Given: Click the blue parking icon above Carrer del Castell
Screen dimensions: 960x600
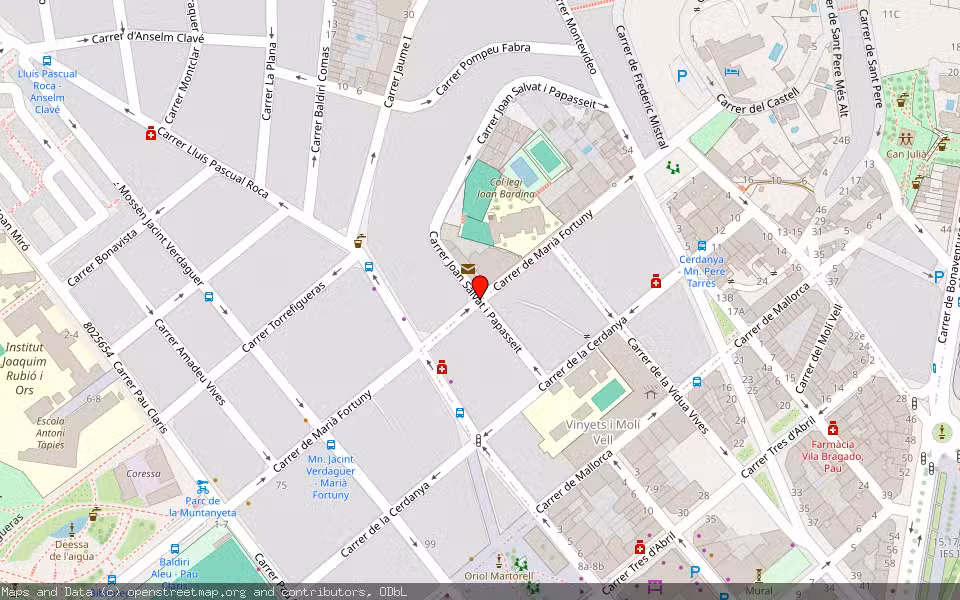Looking at the screenshot, I should click(x=681, y=75).
